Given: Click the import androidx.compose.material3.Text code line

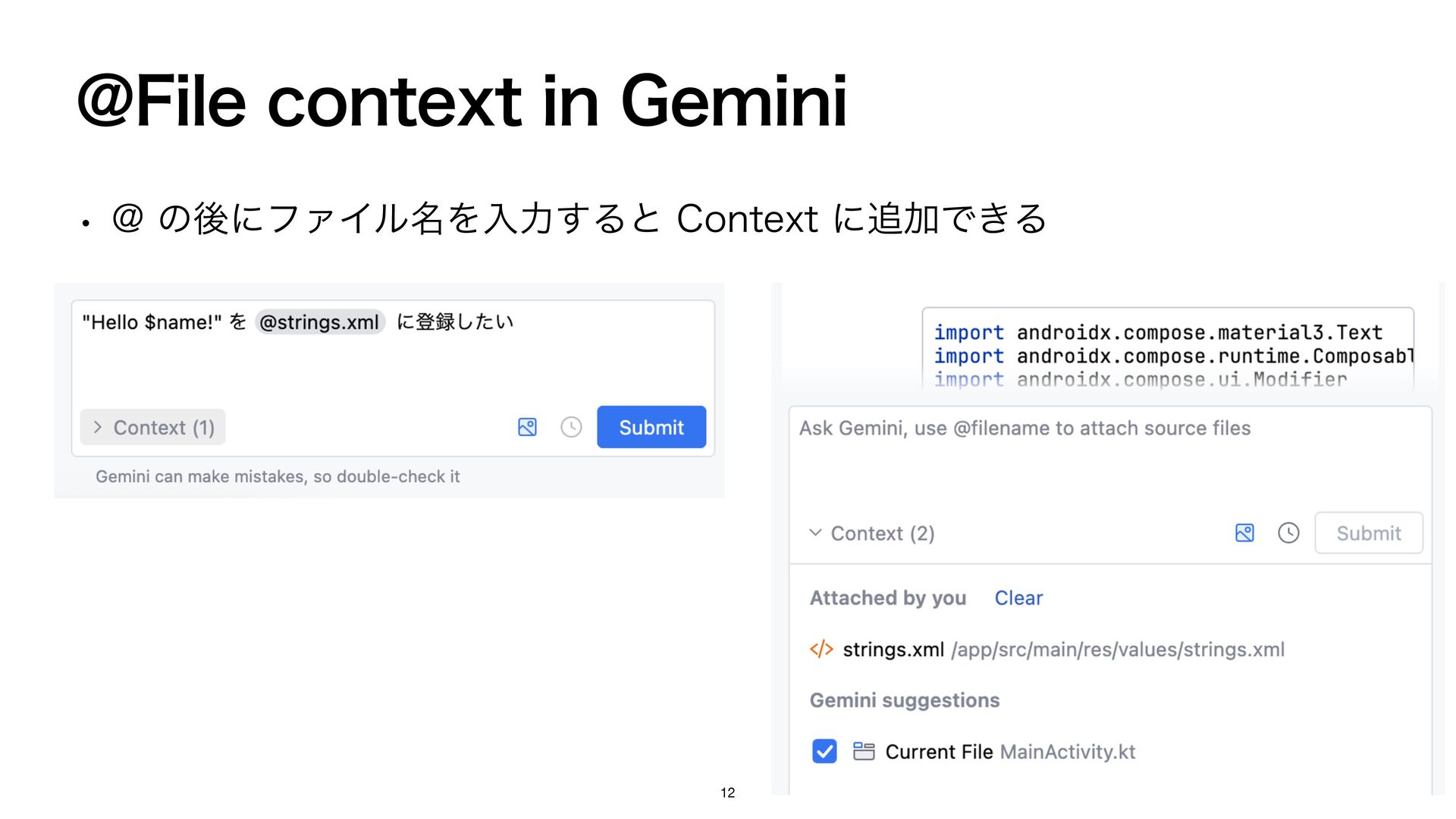Looking at the screenshot, I should click(x=1159, y=332).
